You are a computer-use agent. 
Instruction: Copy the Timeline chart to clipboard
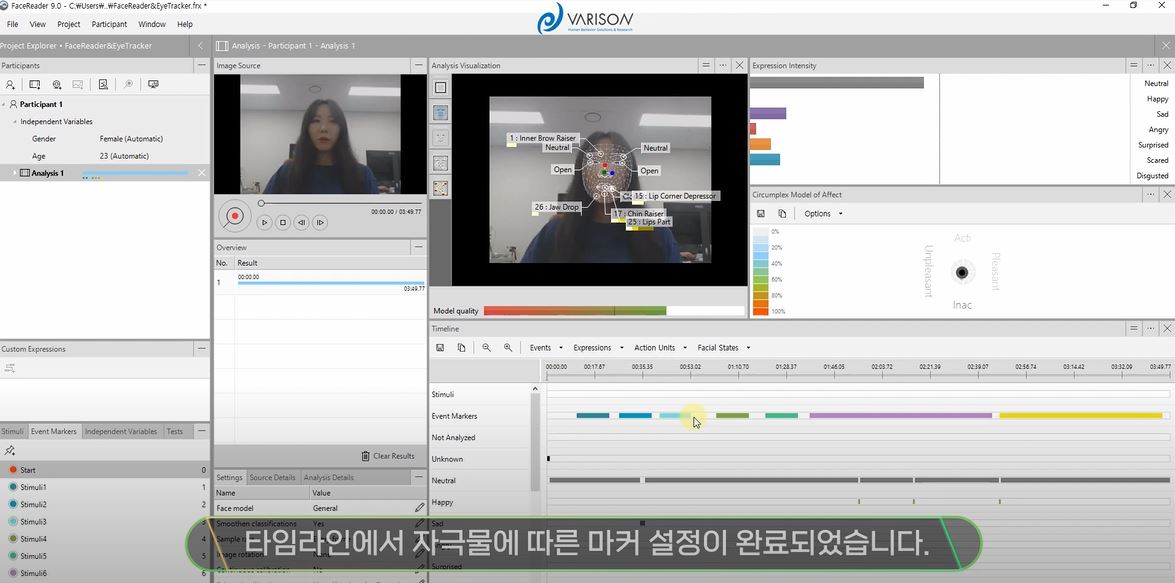(x=462, y=348)
